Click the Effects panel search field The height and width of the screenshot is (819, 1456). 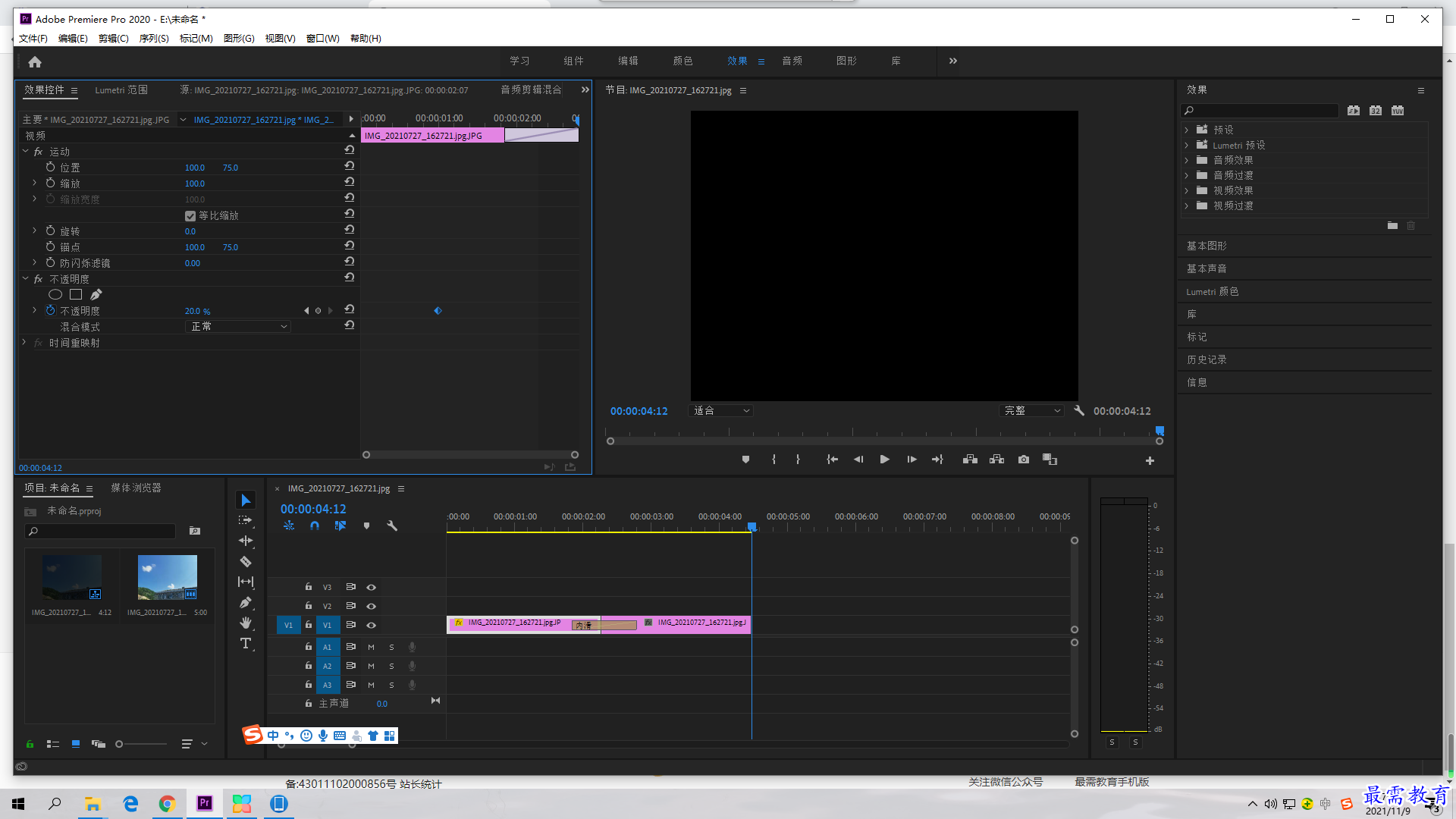tap(1260, 111)
